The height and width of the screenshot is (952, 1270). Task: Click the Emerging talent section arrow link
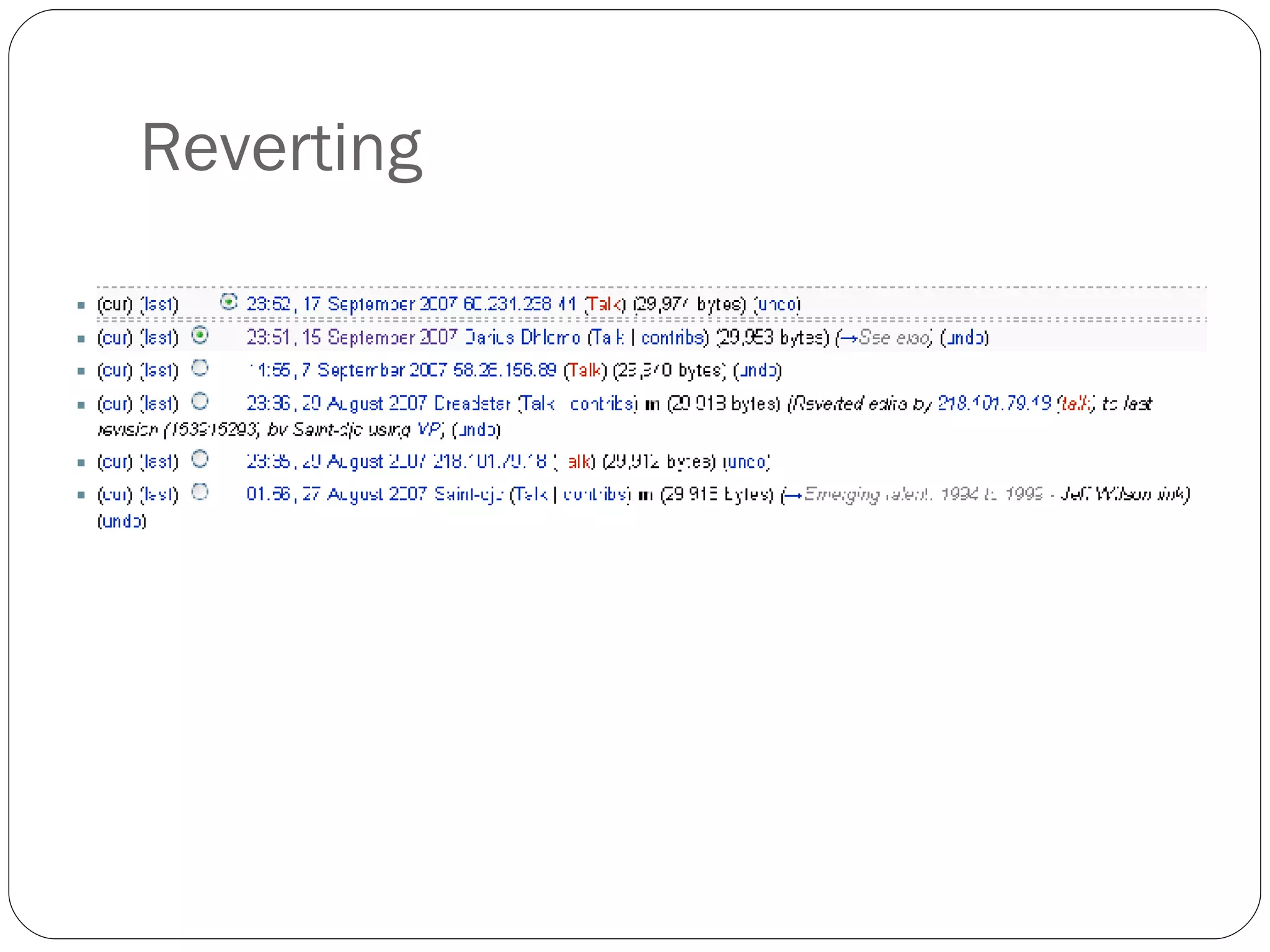click(x=794, y=495)
